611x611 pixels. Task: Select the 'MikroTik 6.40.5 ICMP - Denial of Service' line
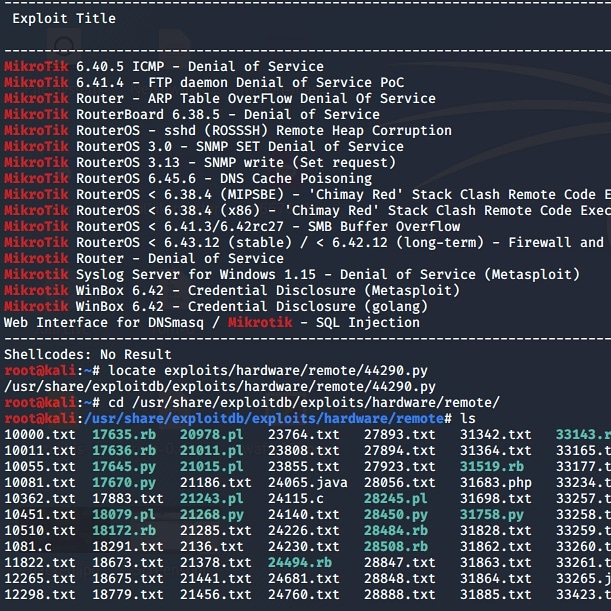(x=164, y=66)
